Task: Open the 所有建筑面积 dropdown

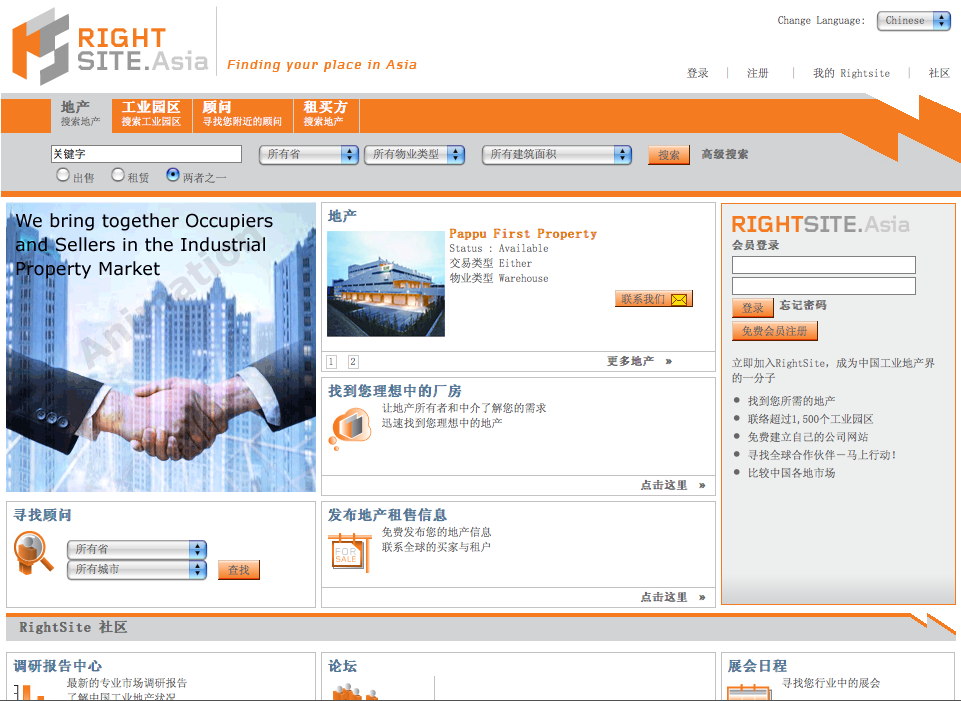Action: 556,155
